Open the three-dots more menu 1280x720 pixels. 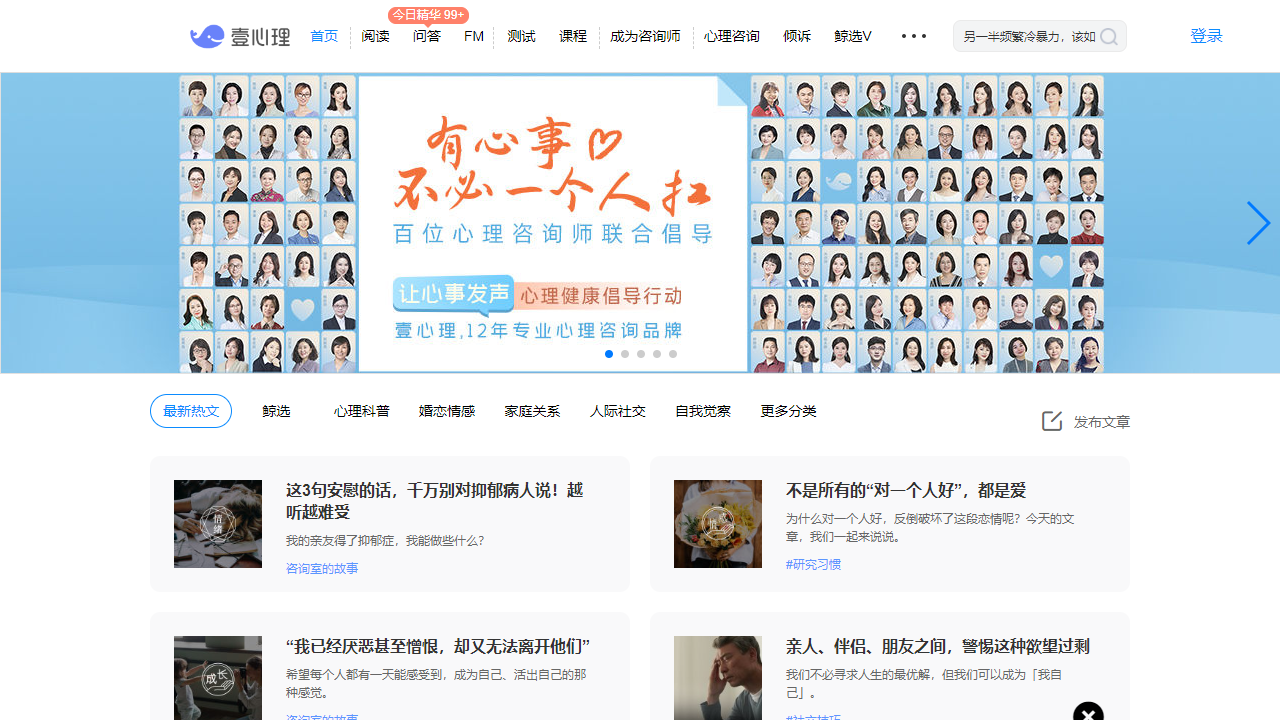tap(914, 36)
